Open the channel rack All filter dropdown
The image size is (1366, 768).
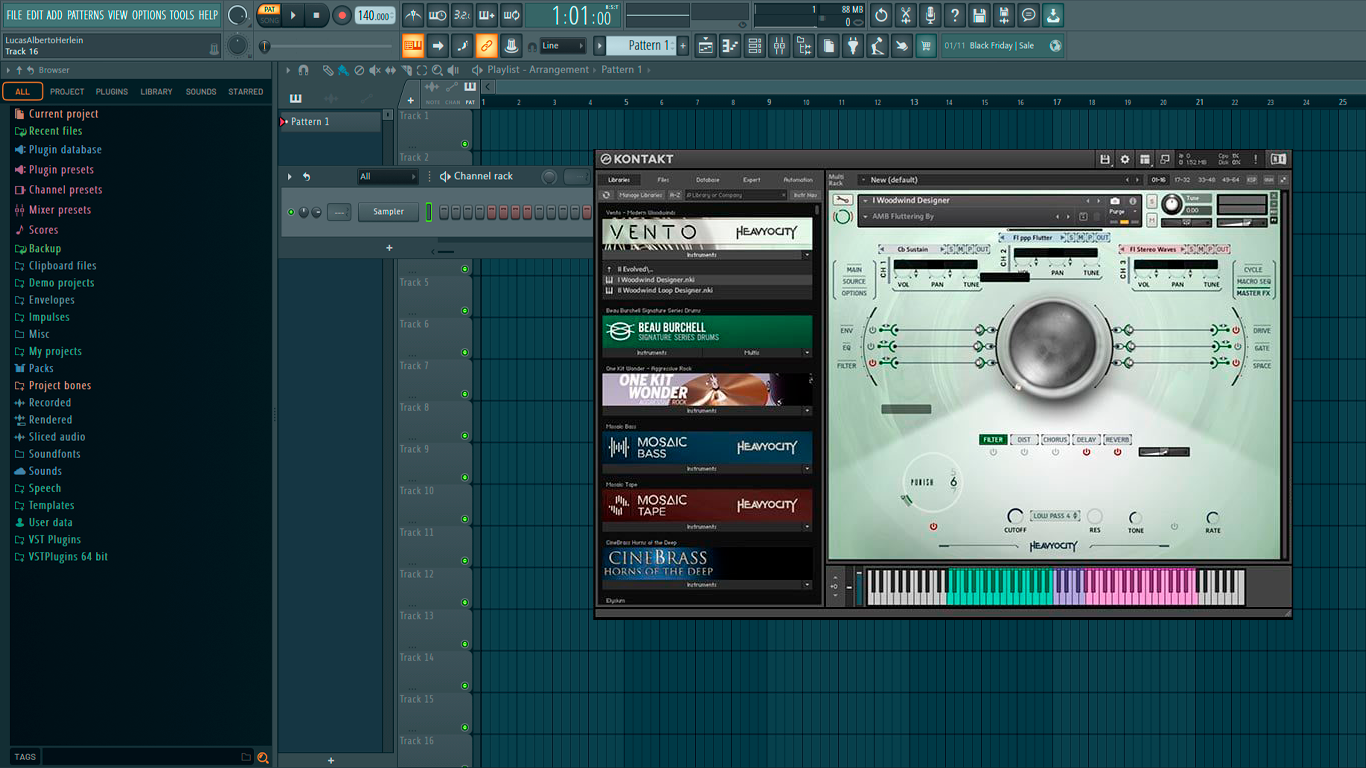coord(388,177)
